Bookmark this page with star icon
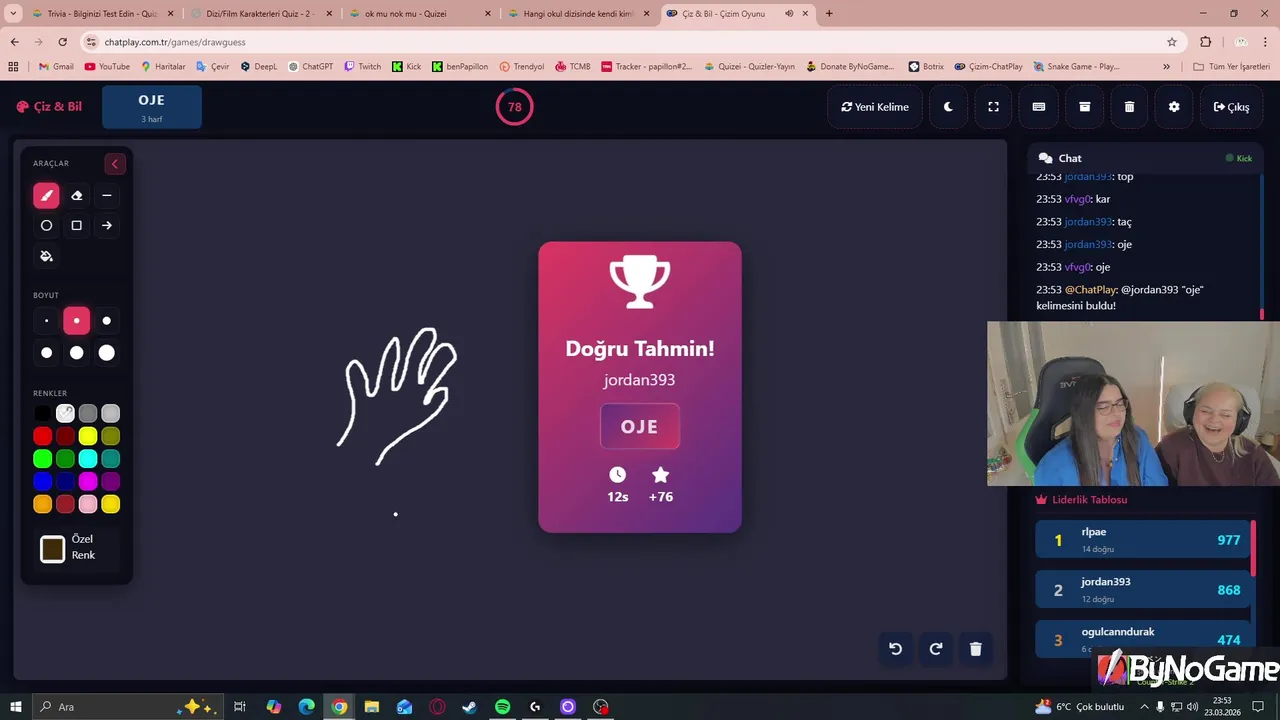 click(x=1172, y=42)
